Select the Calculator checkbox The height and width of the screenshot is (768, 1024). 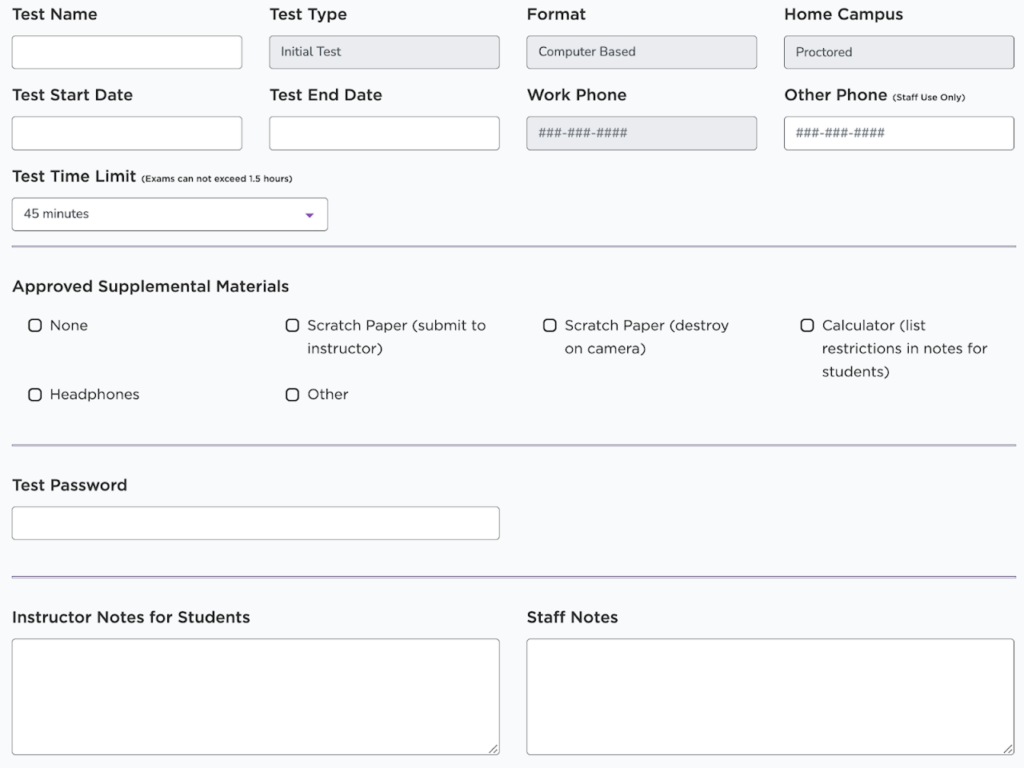pyautogui.click(x=807, y=326)
